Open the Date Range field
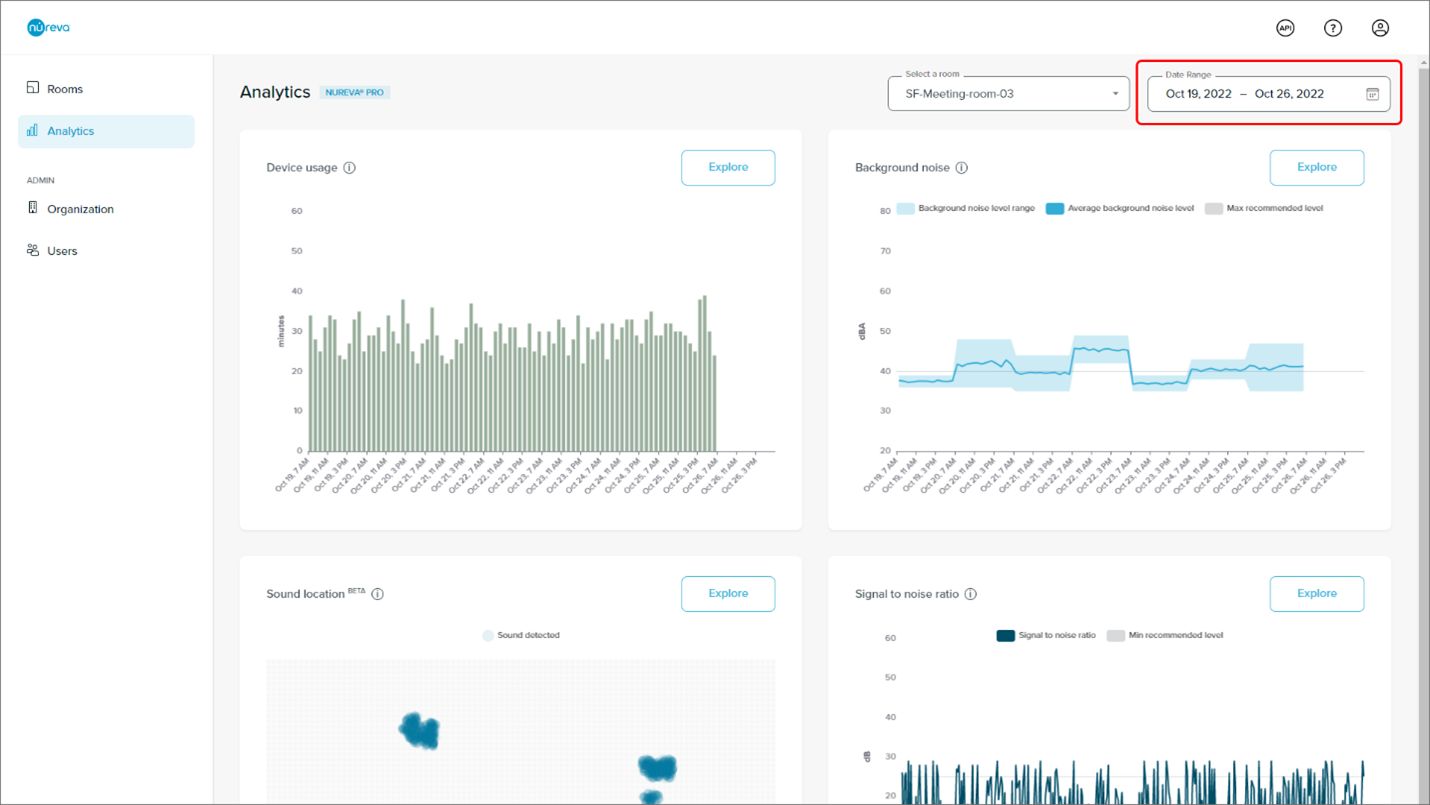This screenshot has width=1430, height=805. point(1268,94)
